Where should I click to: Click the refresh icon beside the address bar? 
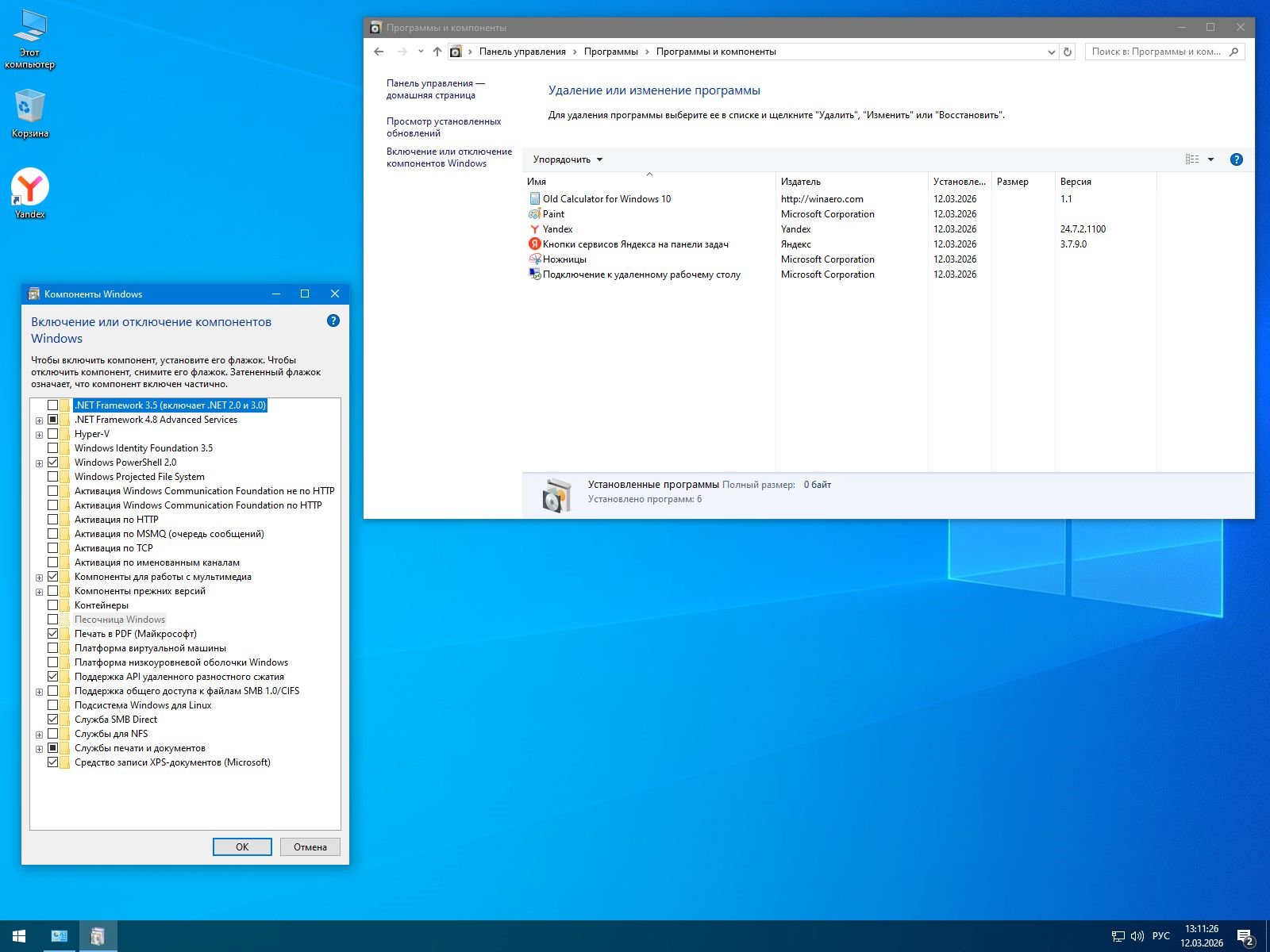(x=1068, y=52)
